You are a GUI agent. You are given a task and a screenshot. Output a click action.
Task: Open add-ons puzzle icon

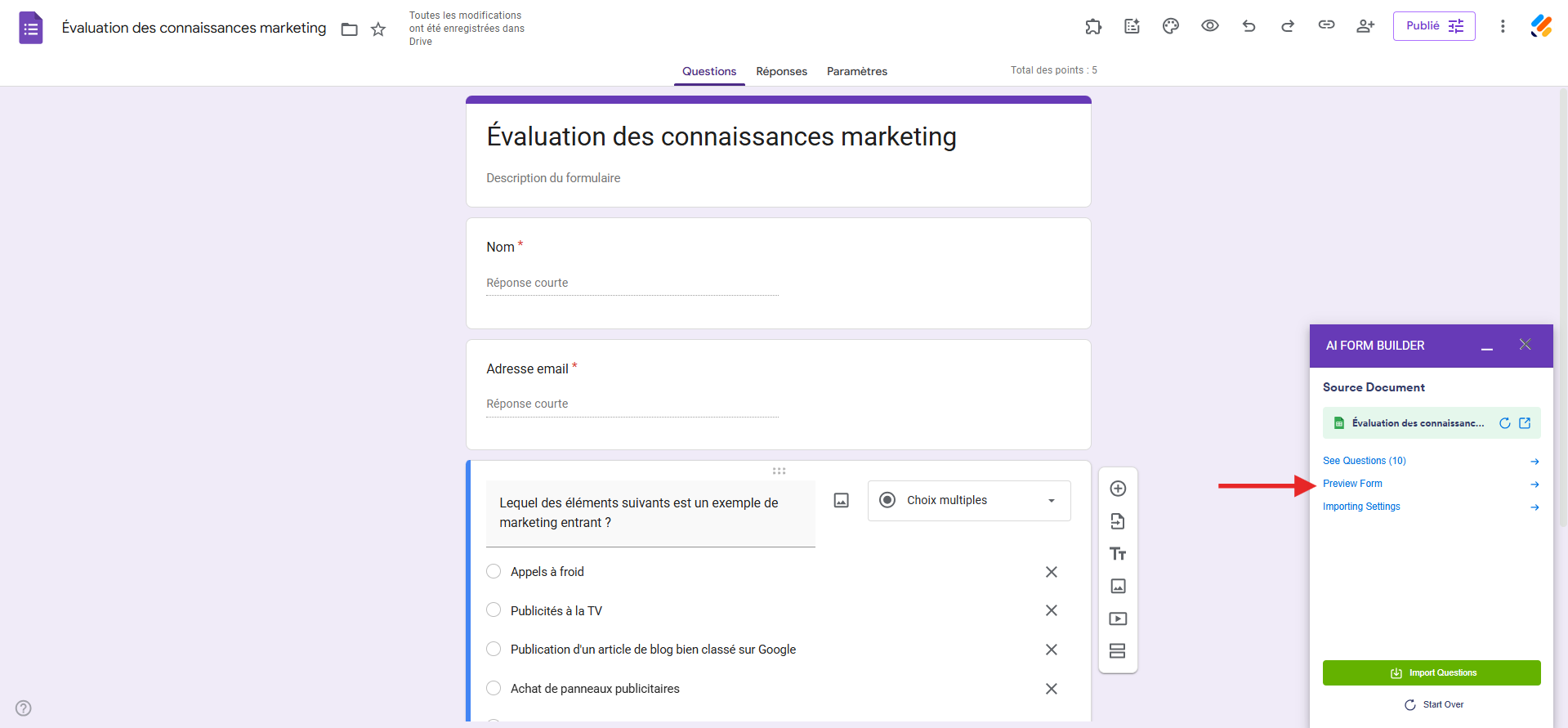pos(1093,26)
